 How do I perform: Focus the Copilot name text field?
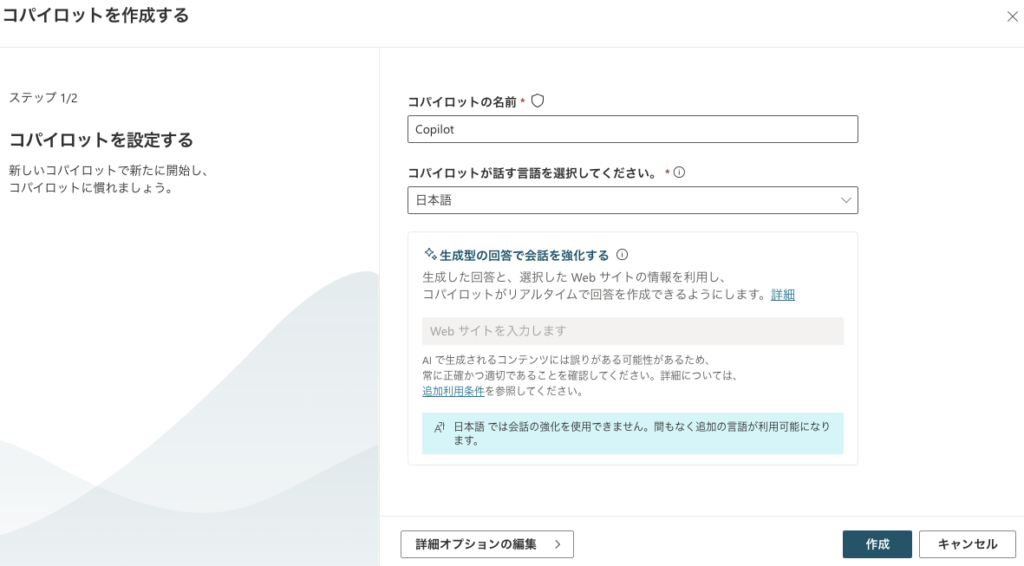tap(632, 129)
